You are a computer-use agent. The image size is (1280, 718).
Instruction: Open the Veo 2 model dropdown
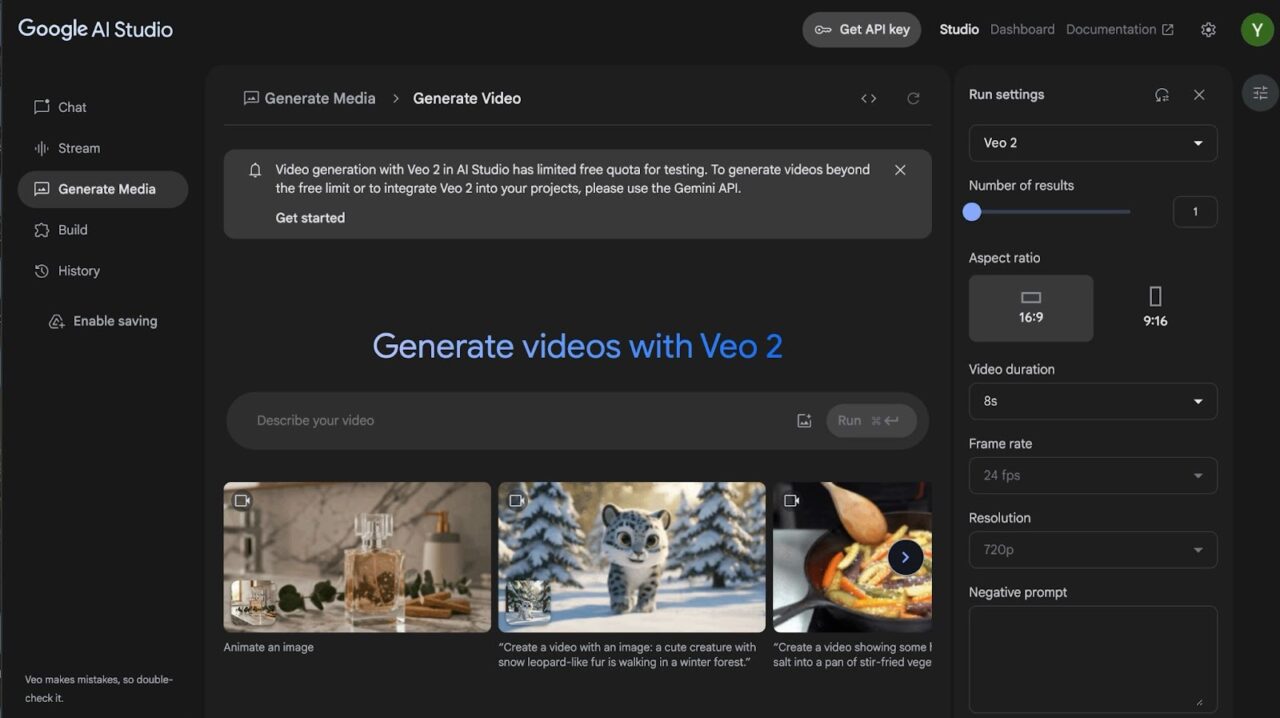[1093, 143]
